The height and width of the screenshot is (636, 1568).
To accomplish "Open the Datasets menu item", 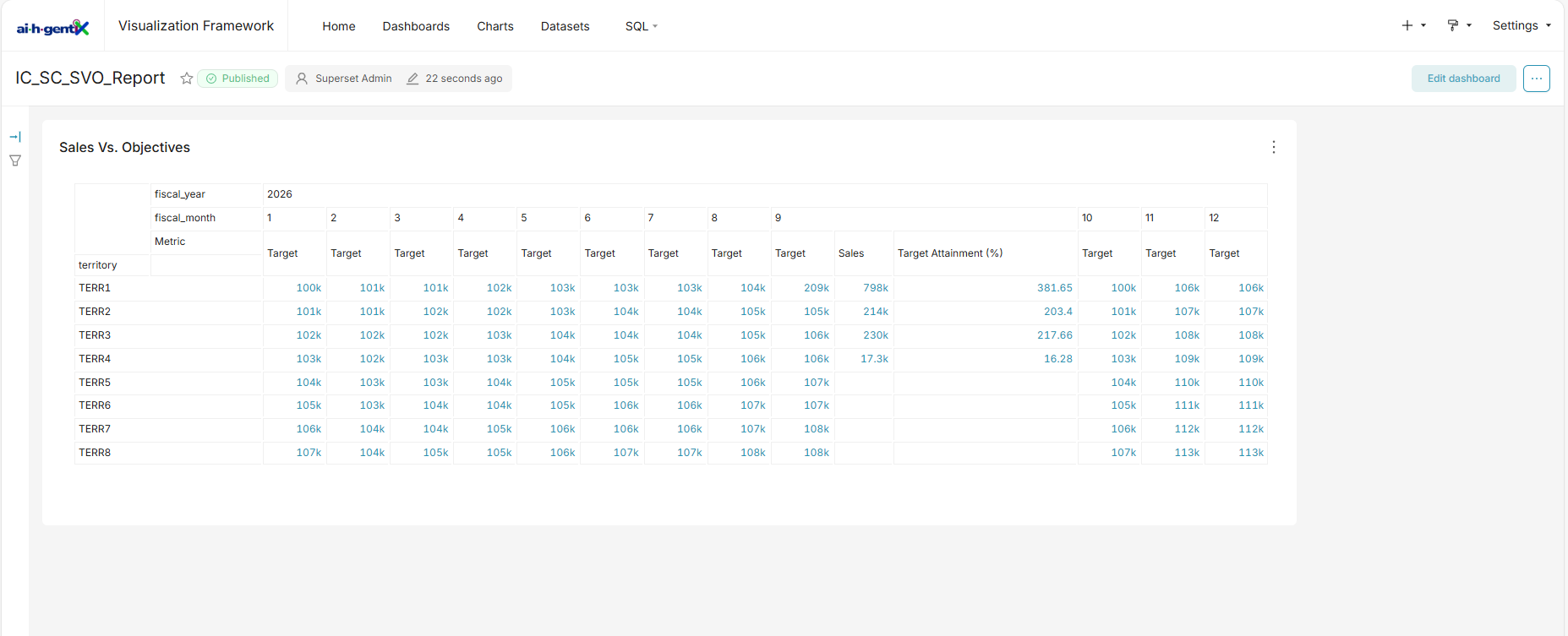I will click(x=565, y=26).
